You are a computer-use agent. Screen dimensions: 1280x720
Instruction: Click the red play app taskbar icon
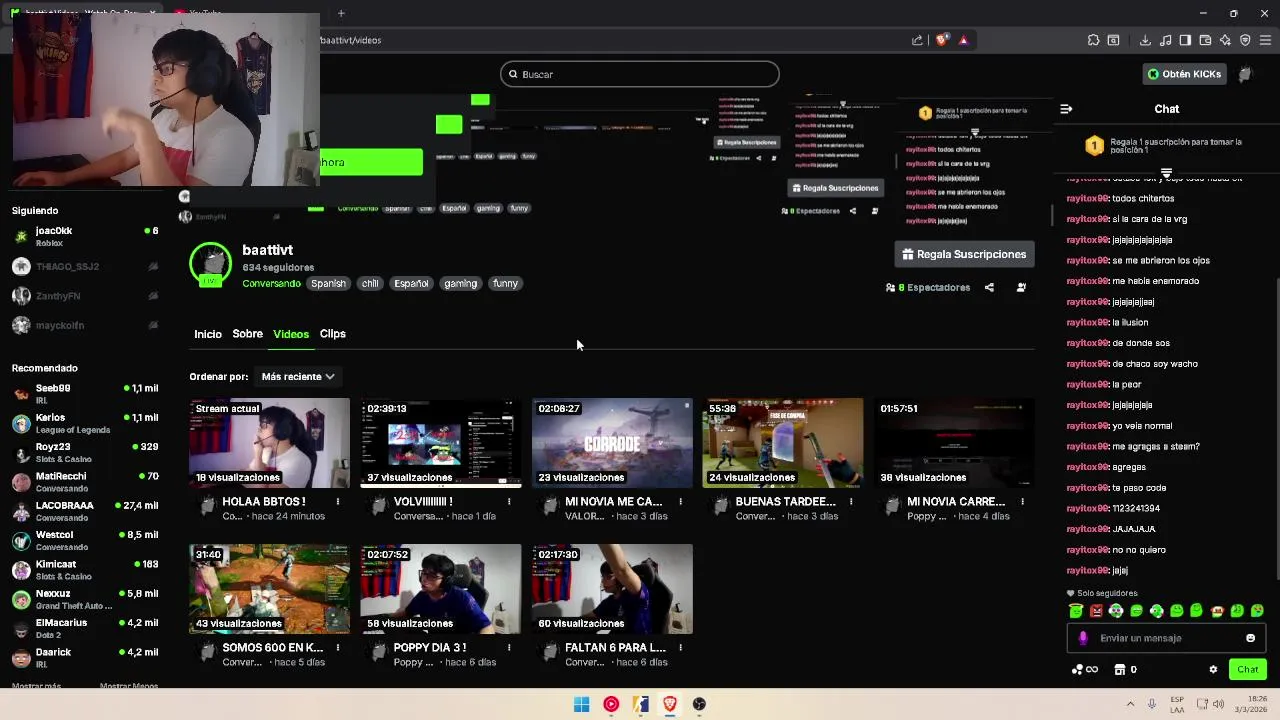(x=611, y=704)
